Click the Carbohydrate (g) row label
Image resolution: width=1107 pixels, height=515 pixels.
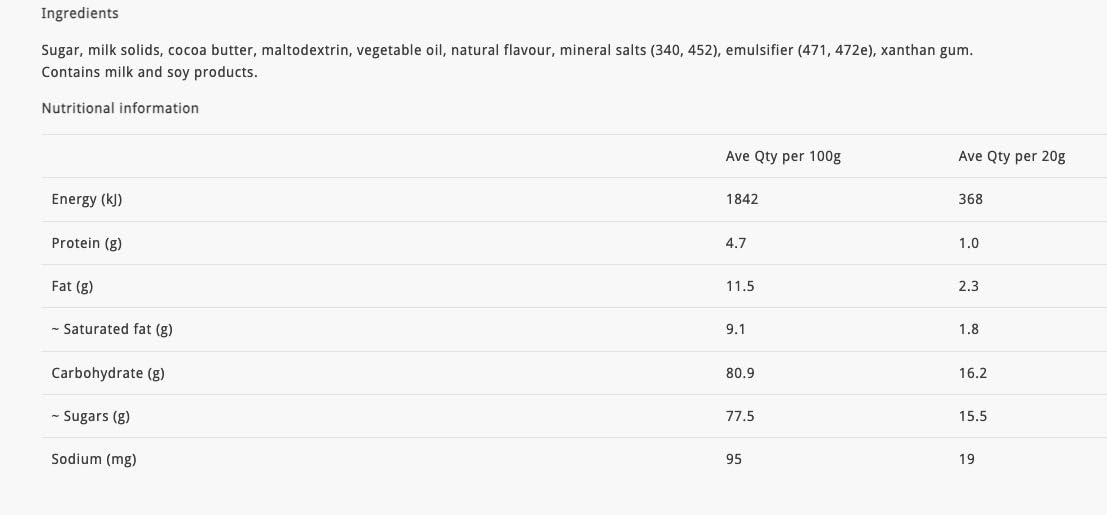[108, 373]
